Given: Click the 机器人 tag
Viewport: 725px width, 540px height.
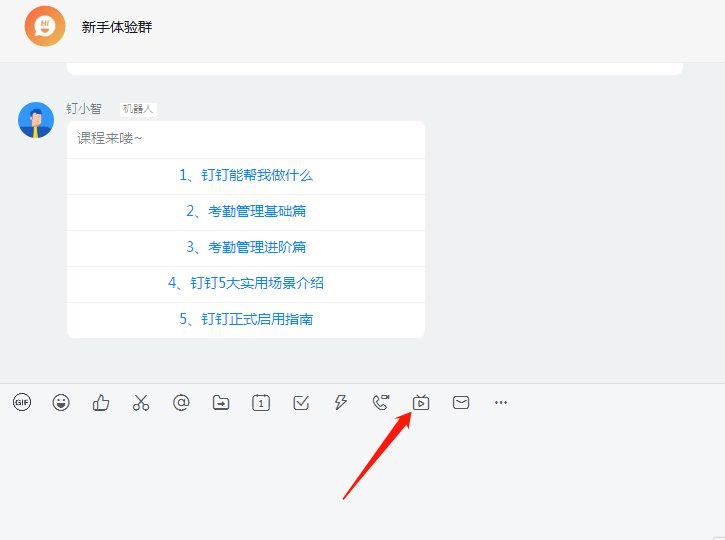Looking at the screenshot, I should (x=138, y=109).
